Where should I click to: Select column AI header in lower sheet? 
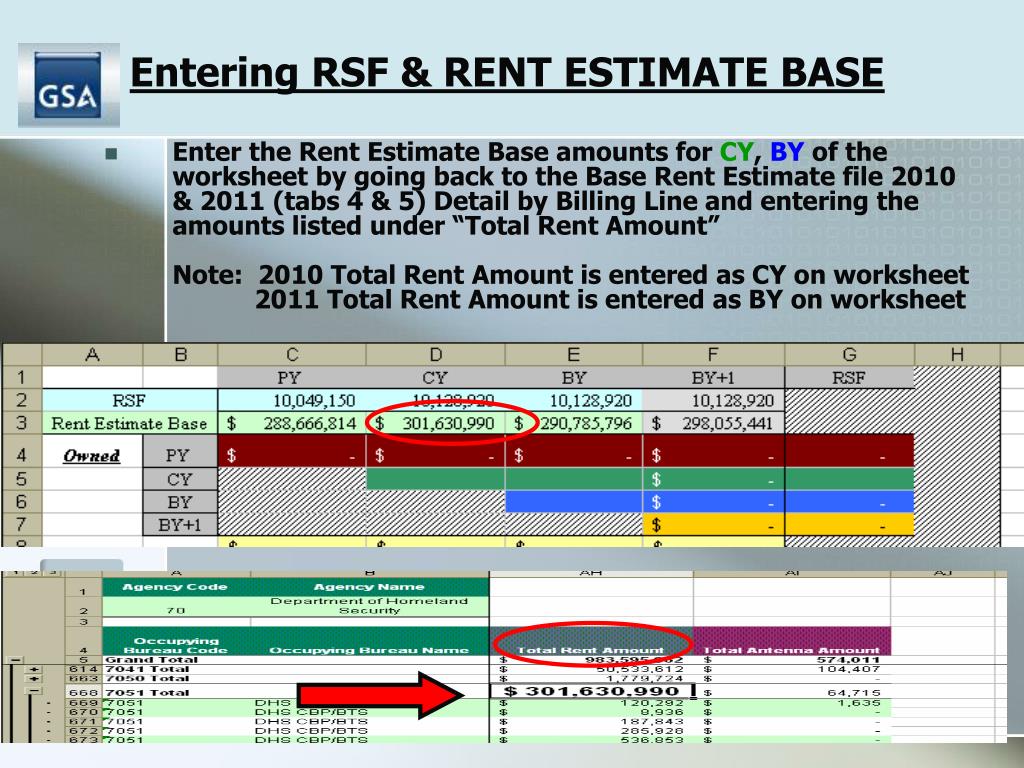(x=792, y=573)
